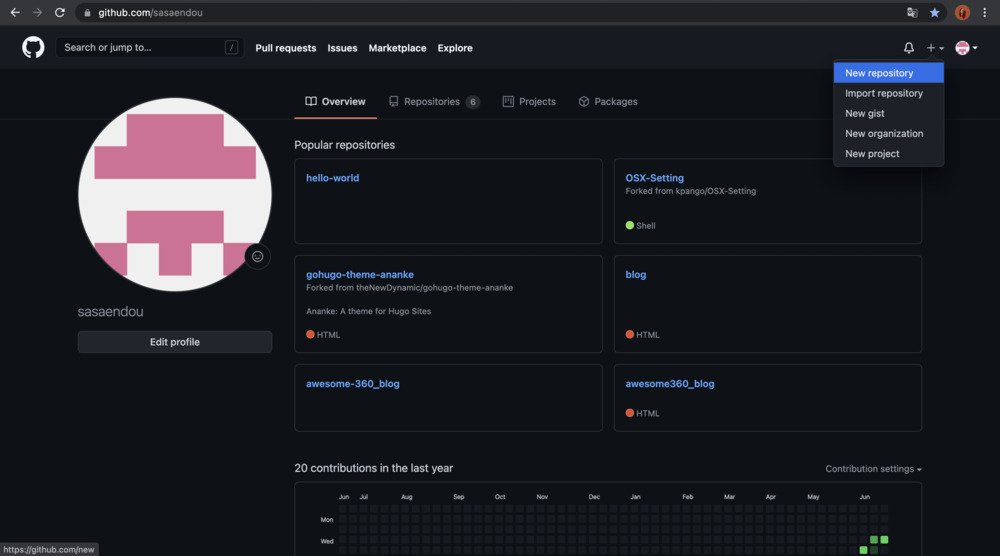Select New repository from the menu
The height and width of the screenshot is (556, 1000).
click(888, 73)
